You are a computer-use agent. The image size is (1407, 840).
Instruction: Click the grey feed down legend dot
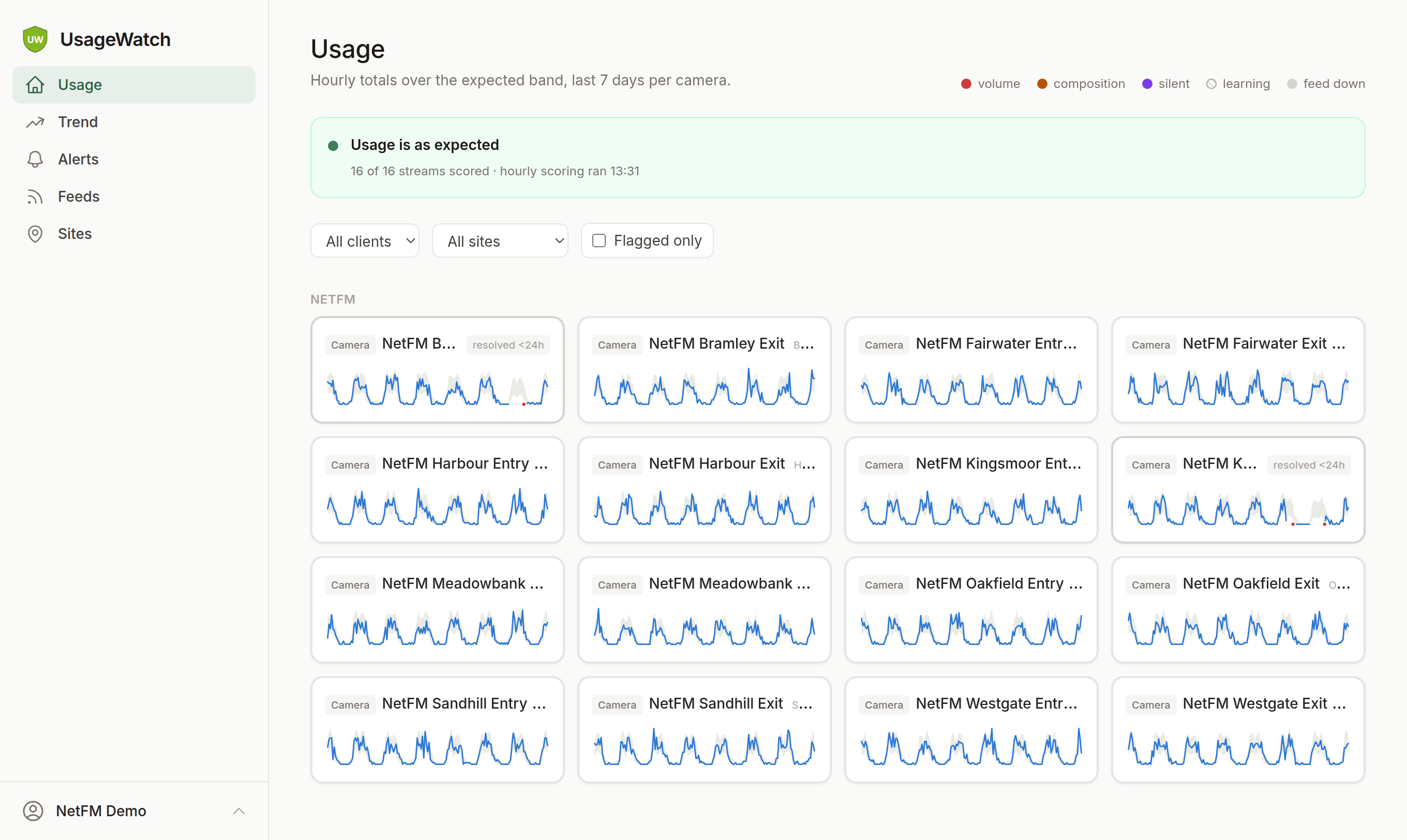(x=1292, y=84)
